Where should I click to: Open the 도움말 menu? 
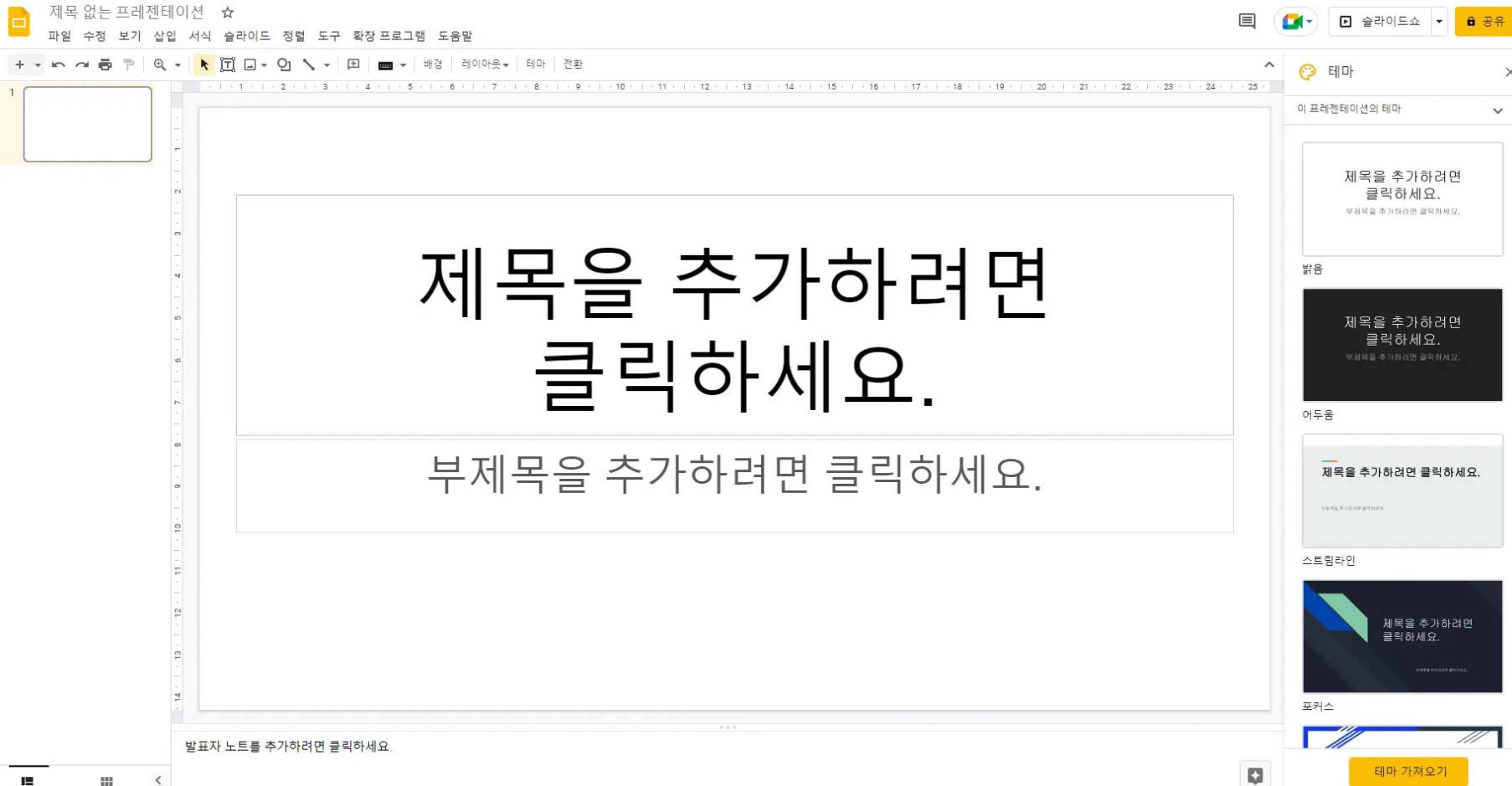(455, 36)
